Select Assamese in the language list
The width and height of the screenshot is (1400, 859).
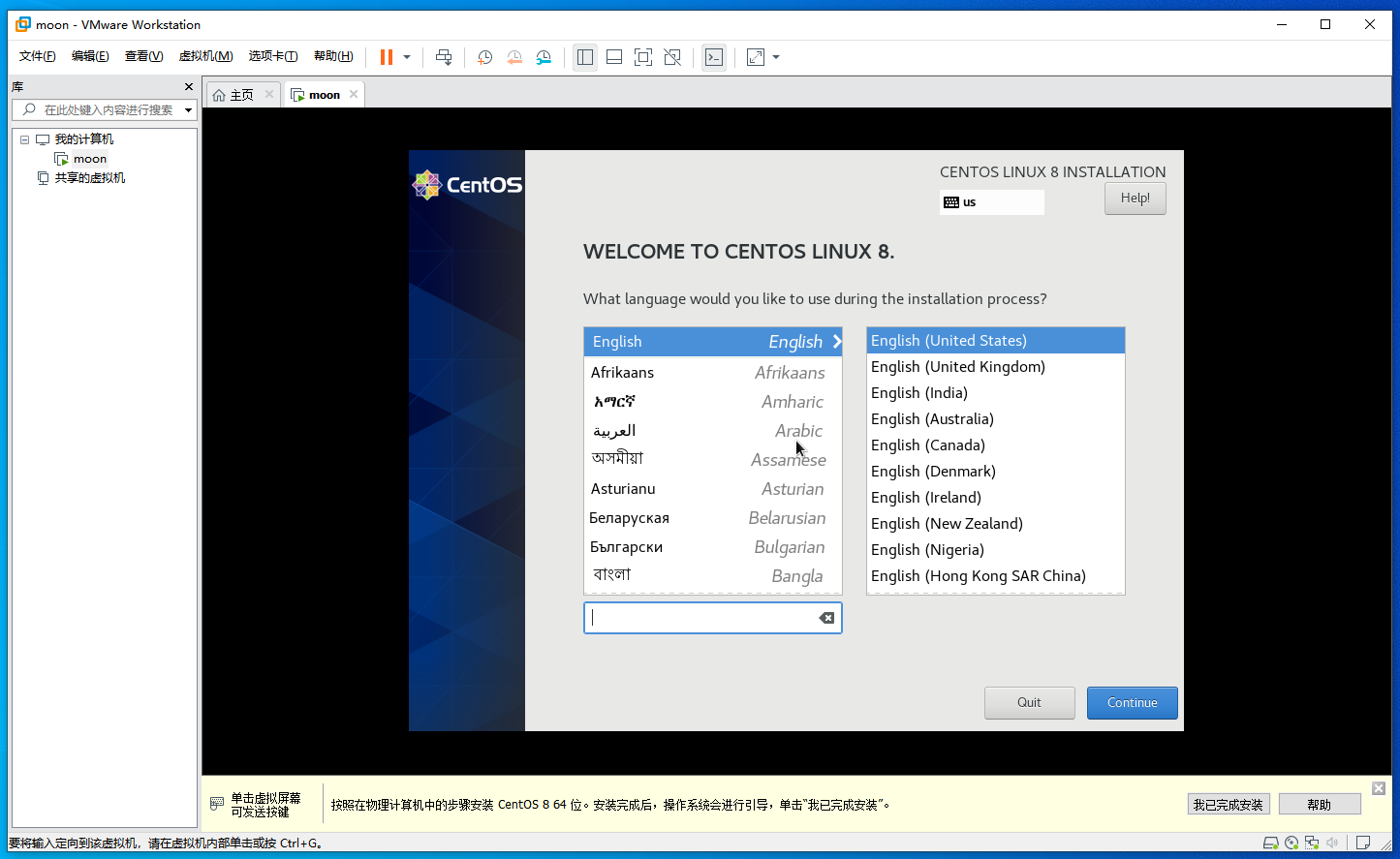click(x=713, y=460)
